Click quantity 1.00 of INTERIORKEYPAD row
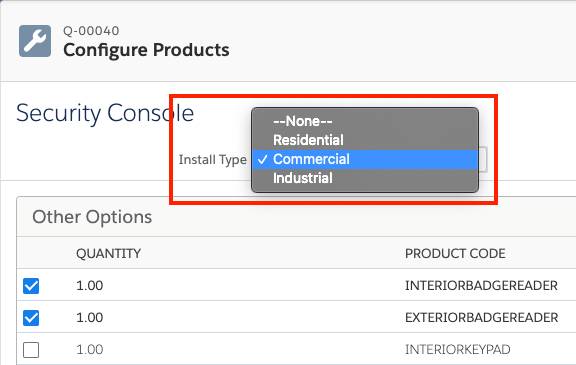Viewport: 576px width, 365px height. tap(90, 349)
